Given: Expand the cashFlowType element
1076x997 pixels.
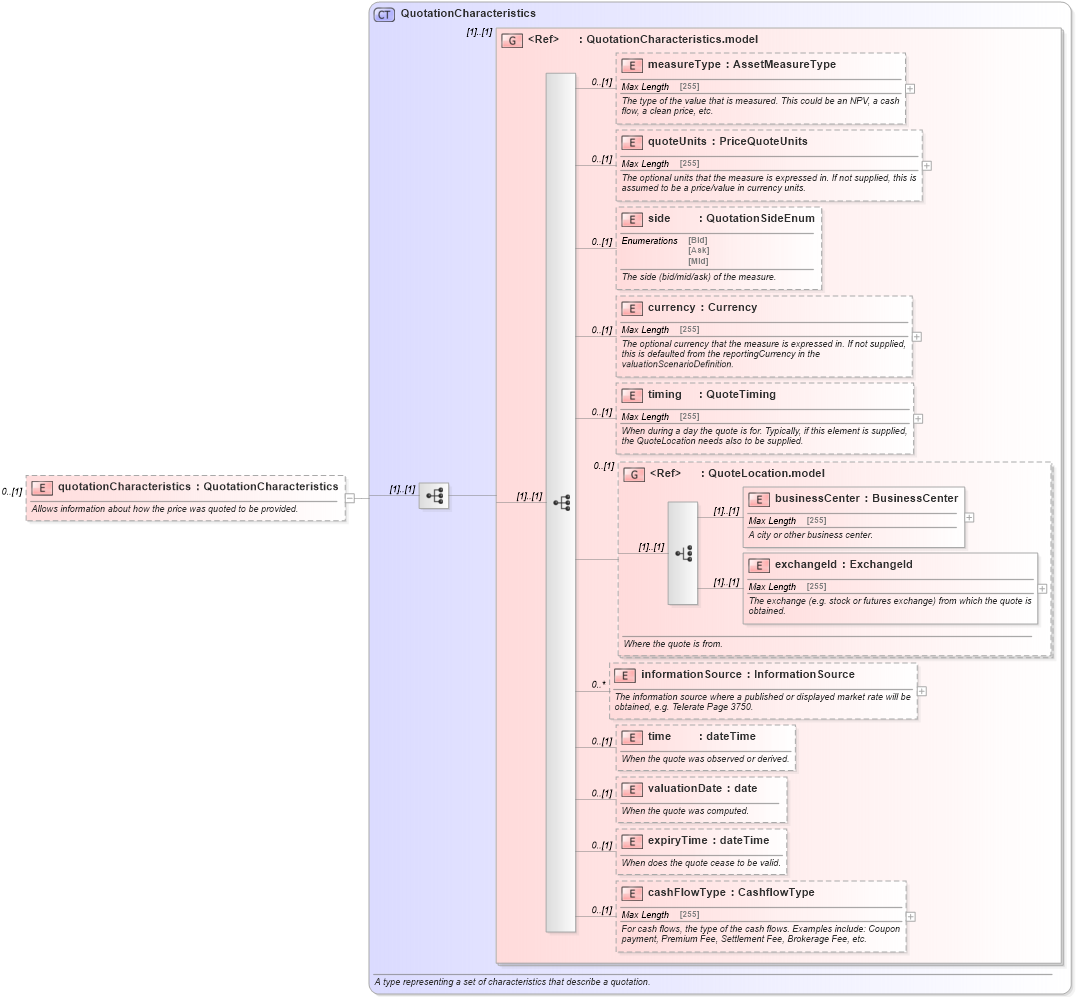Looking at the screenshot, I should (x=911, y=917).
